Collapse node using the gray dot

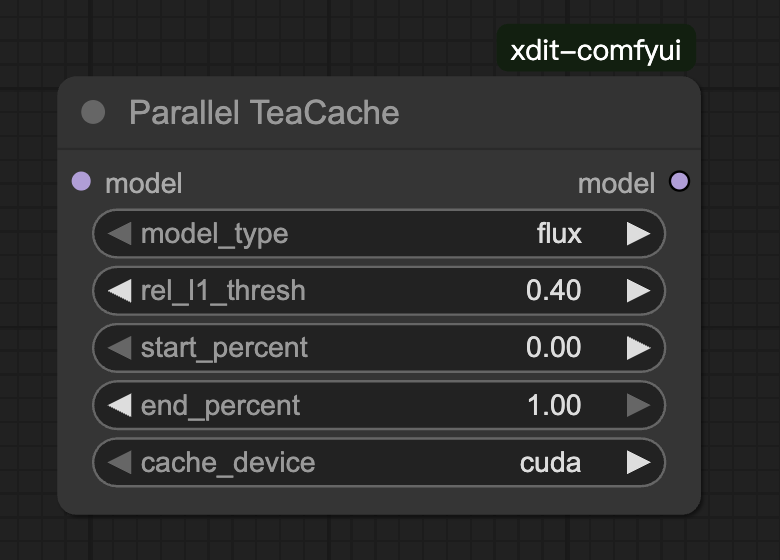coord(93,112)
